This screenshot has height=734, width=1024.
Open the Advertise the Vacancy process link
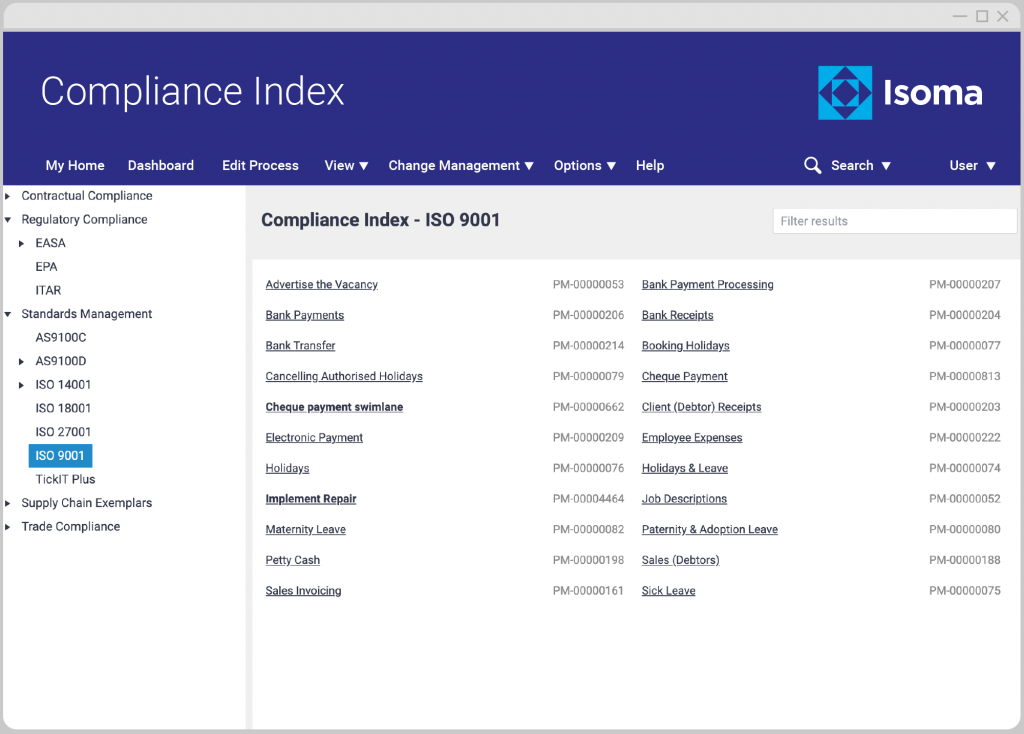321,285
